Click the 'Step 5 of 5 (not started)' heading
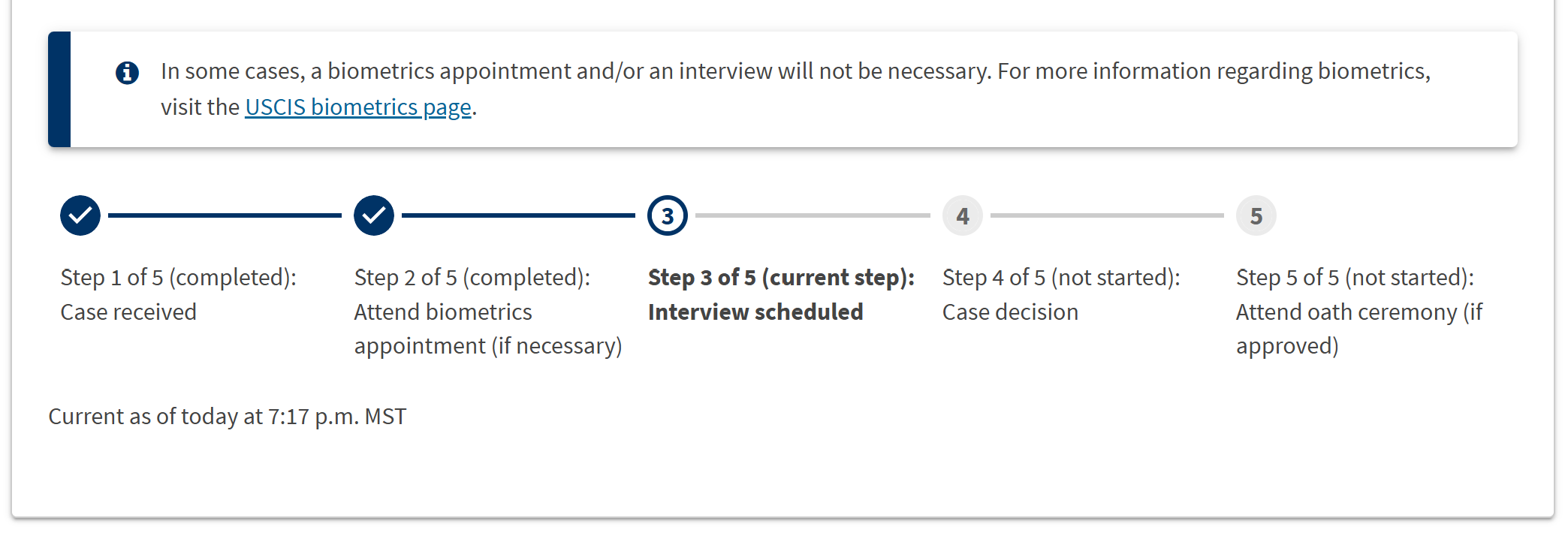The width and height of the screenshot is (1568, 539). (1355, 278)
